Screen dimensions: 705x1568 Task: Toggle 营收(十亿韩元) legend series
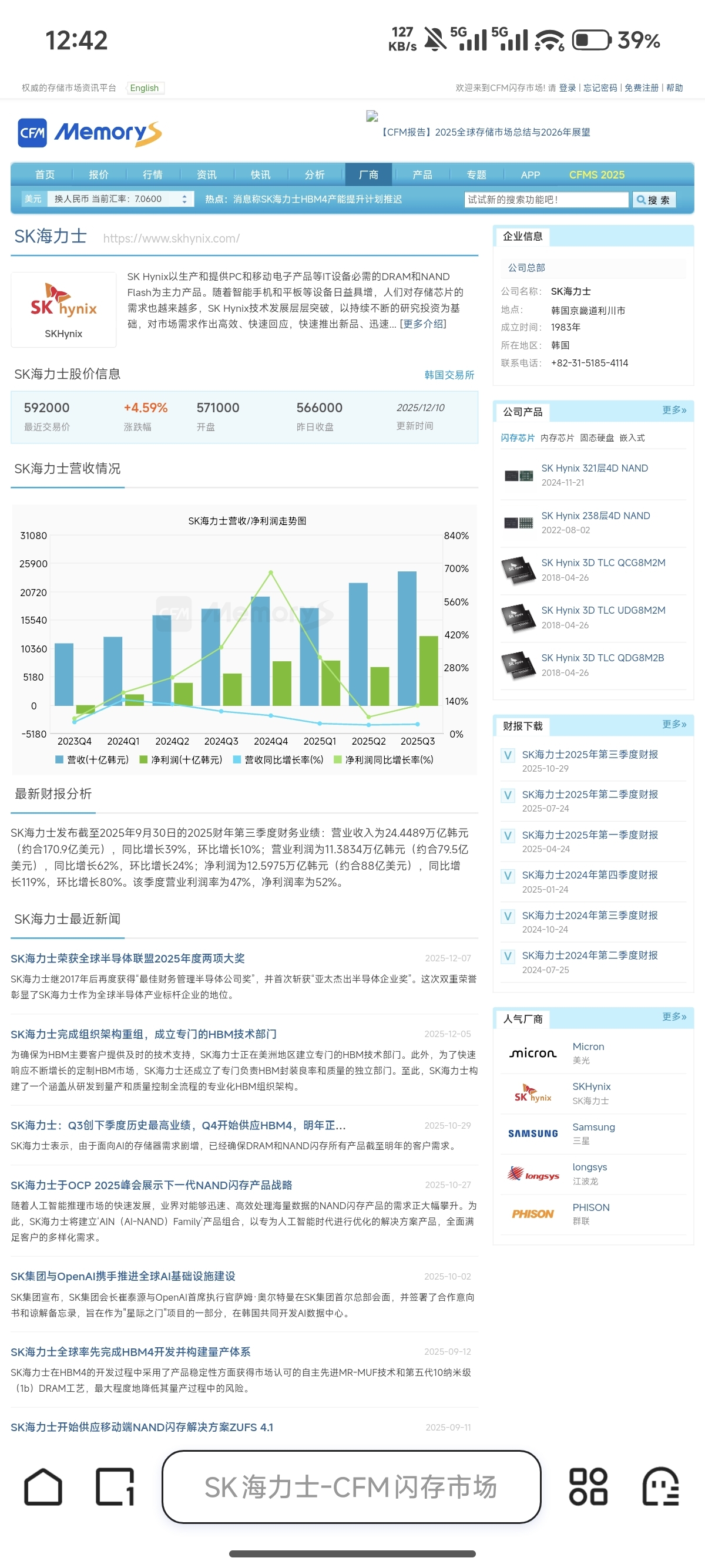91,760
